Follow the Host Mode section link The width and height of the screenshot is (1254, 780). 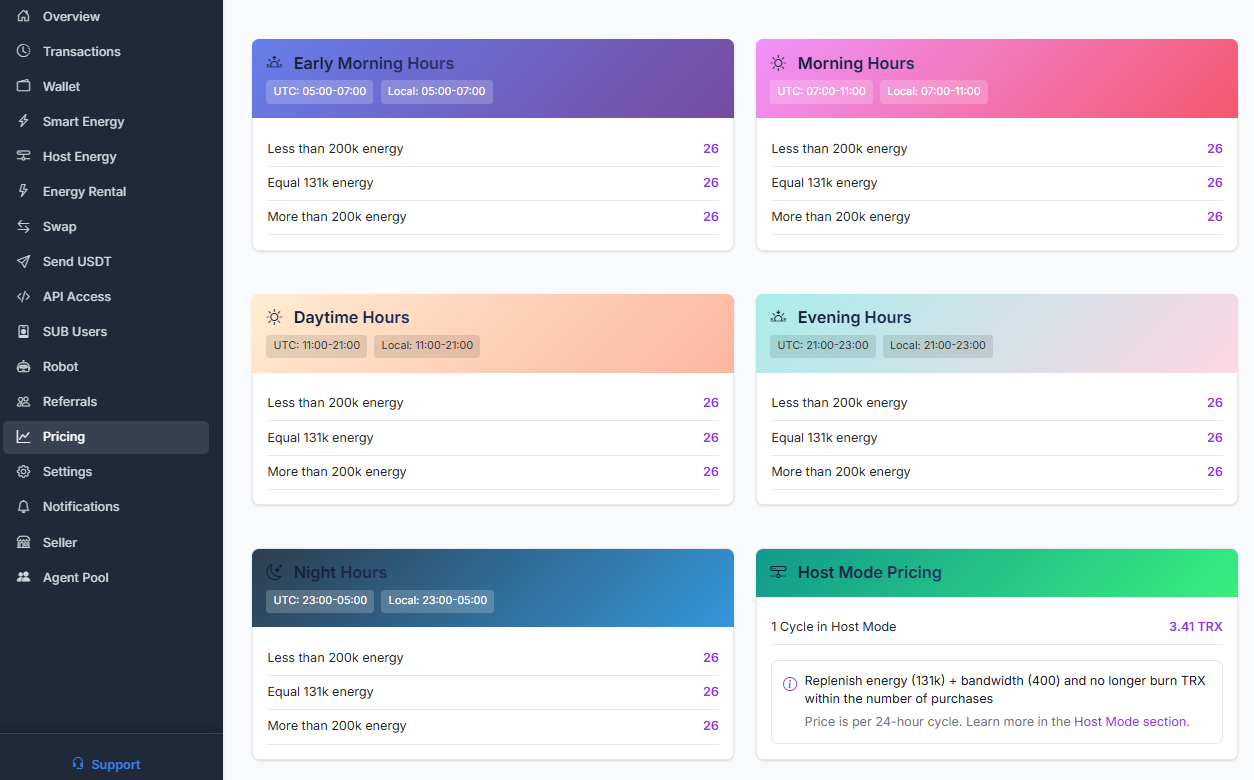coord(1130,721)
